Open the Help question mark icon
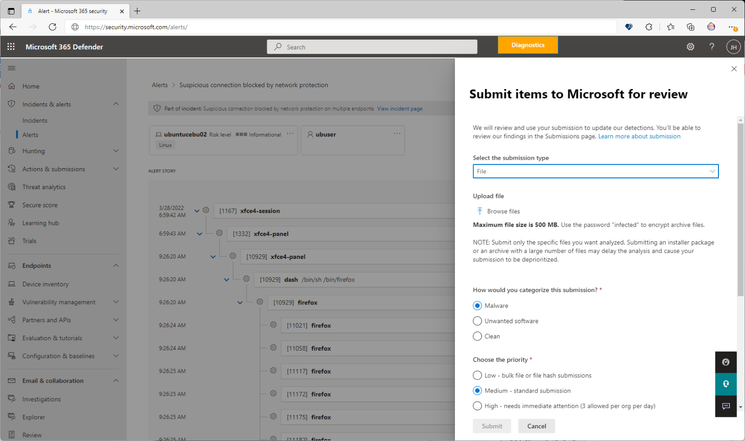Image resolution: width=745 pixels, height=441 pixels. tap(712, 47)
